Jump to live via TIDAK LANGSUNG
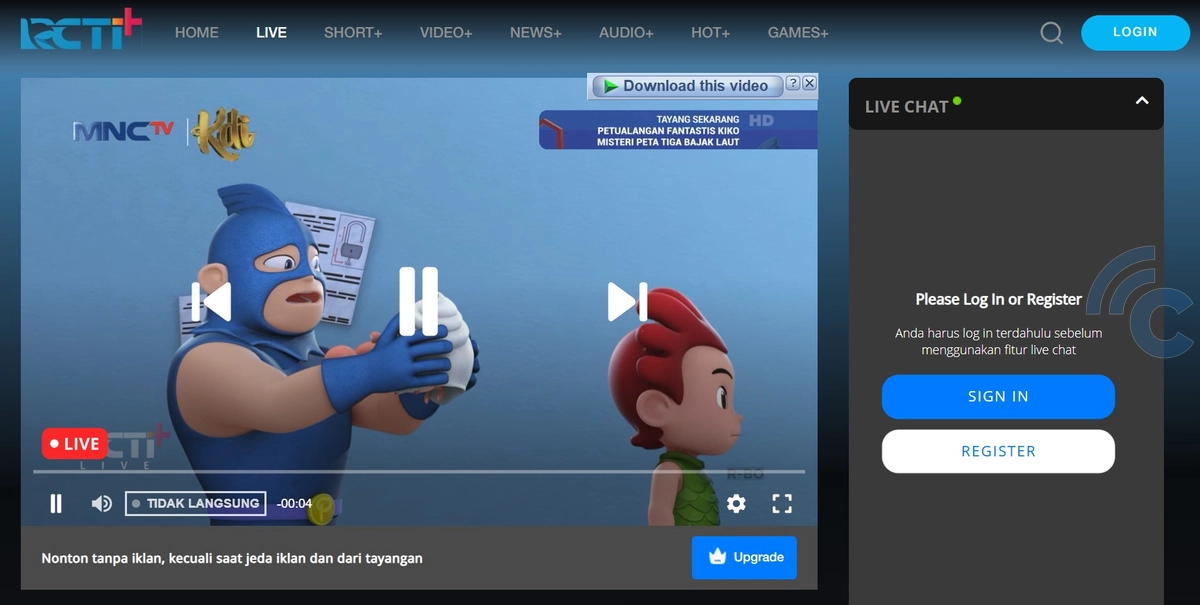This screenshot has height=605, width=1200. point(196,504)
